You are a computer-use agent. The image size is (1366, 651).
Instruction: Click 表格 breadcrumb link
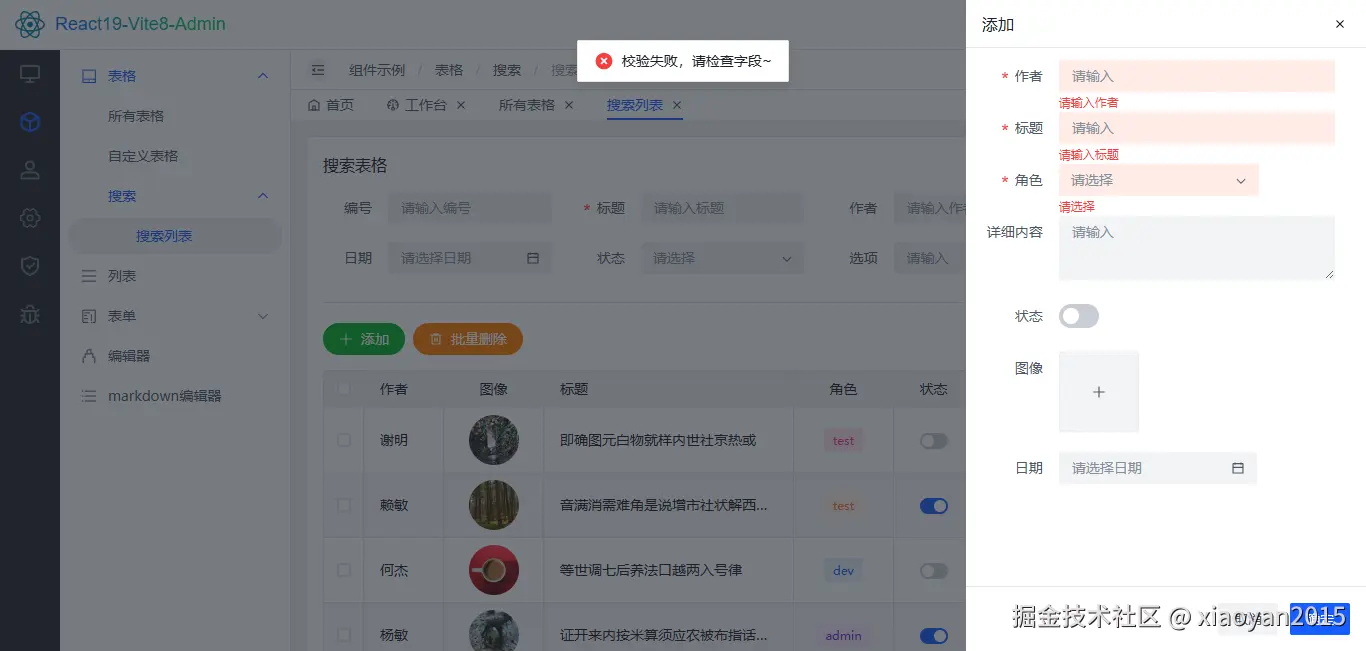coord(449,70)
